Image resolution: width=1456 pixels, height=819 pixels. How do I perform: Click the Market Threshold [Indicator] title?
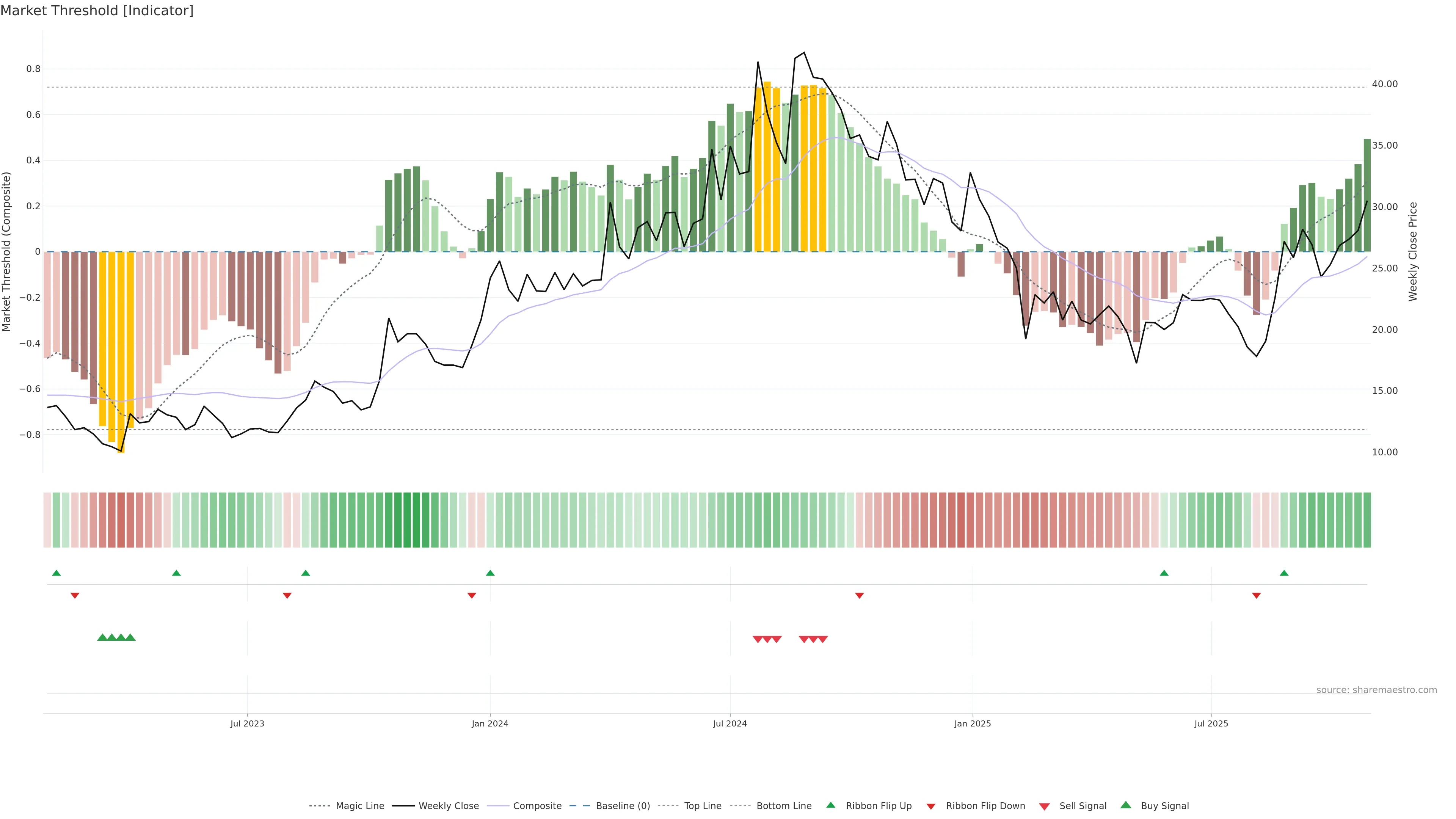[x=97, y=11]
